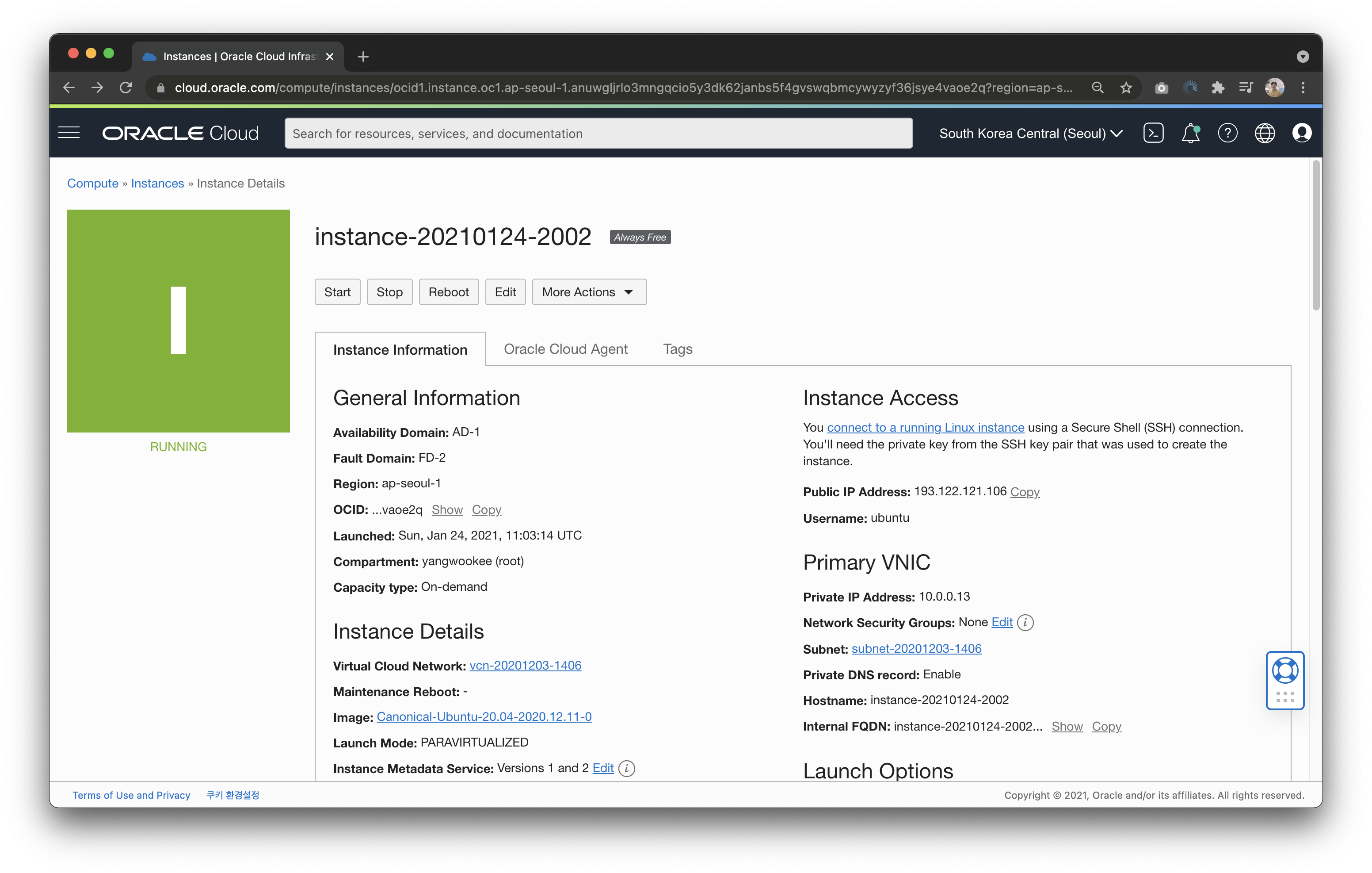Click the RUNNING status text
The width and height of the screenshot is (1372, 873).
pyautogui.click(x=178, y=447)
